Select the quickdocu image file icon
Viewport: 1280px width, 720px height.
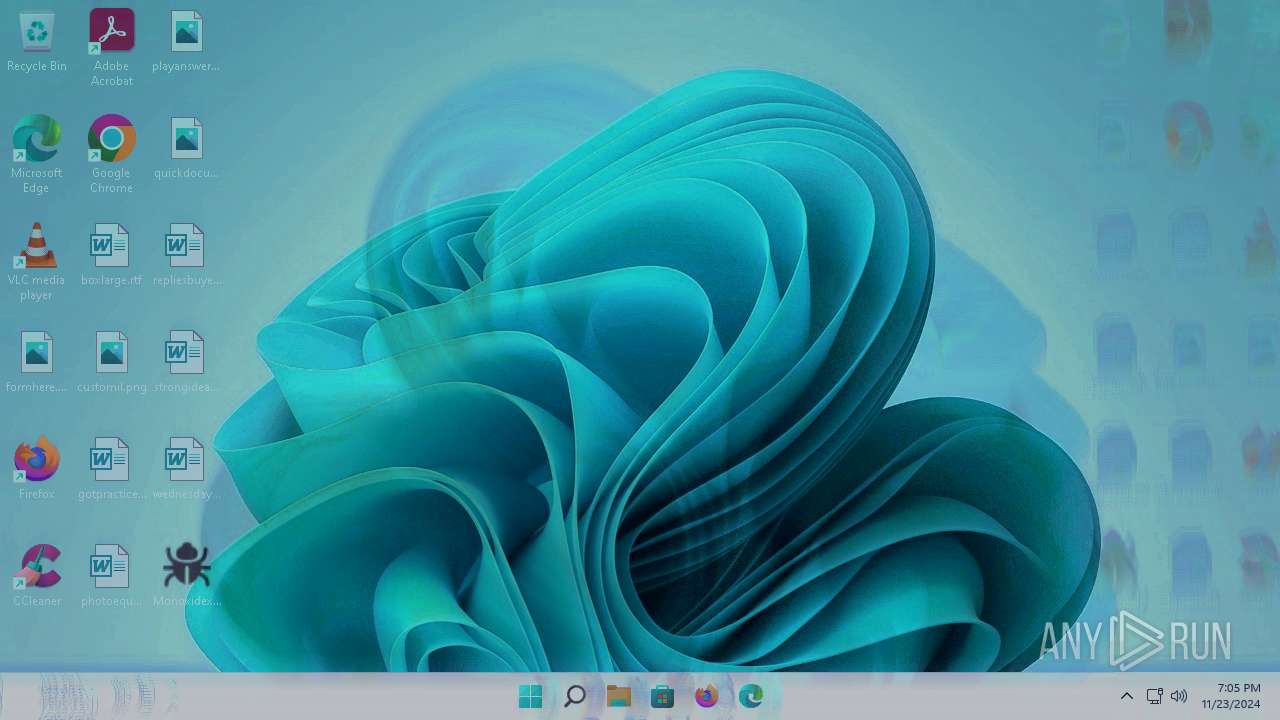186,148
